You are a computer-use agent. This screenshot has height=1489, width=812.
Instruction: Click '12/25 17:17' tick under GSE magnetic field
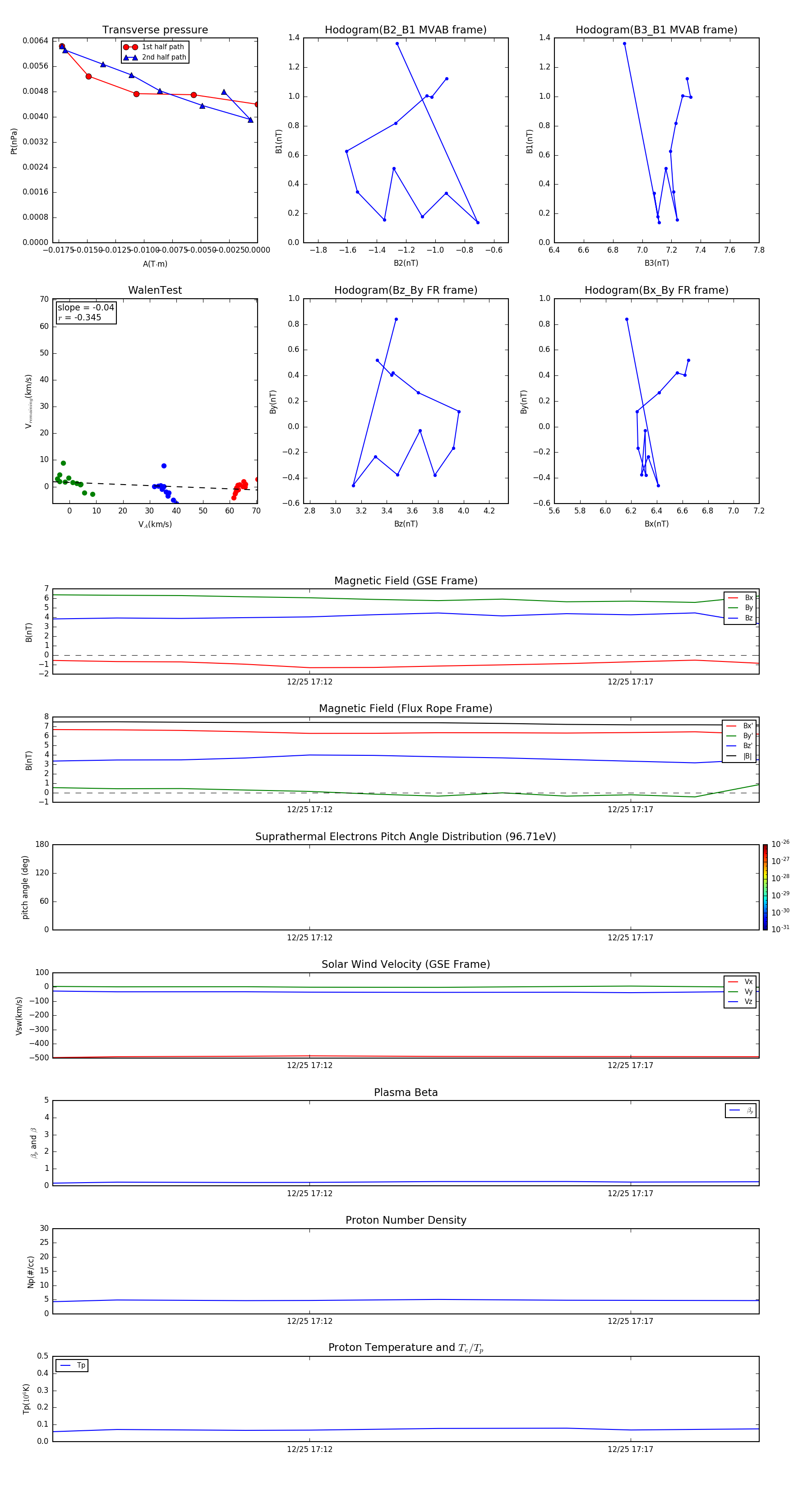click(x=630, y=682)
